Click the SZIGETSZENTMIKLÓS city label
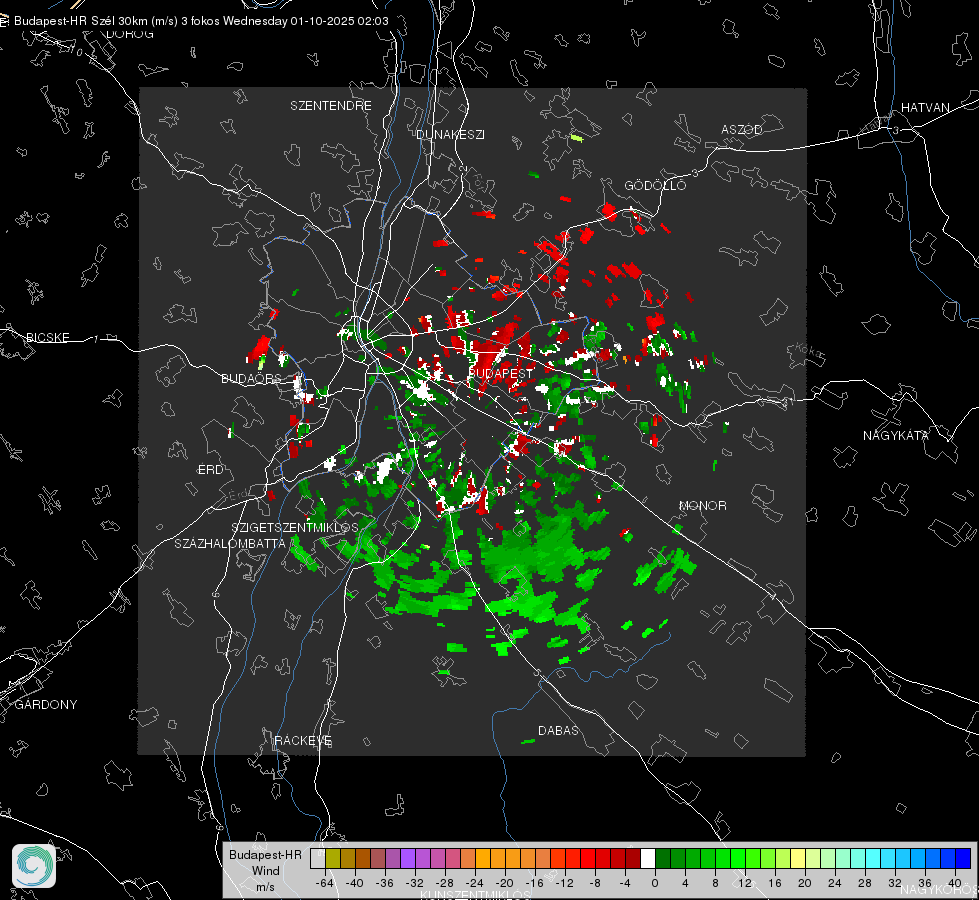Viewport: 979px width, 900px height. click(x=295, y=527)
